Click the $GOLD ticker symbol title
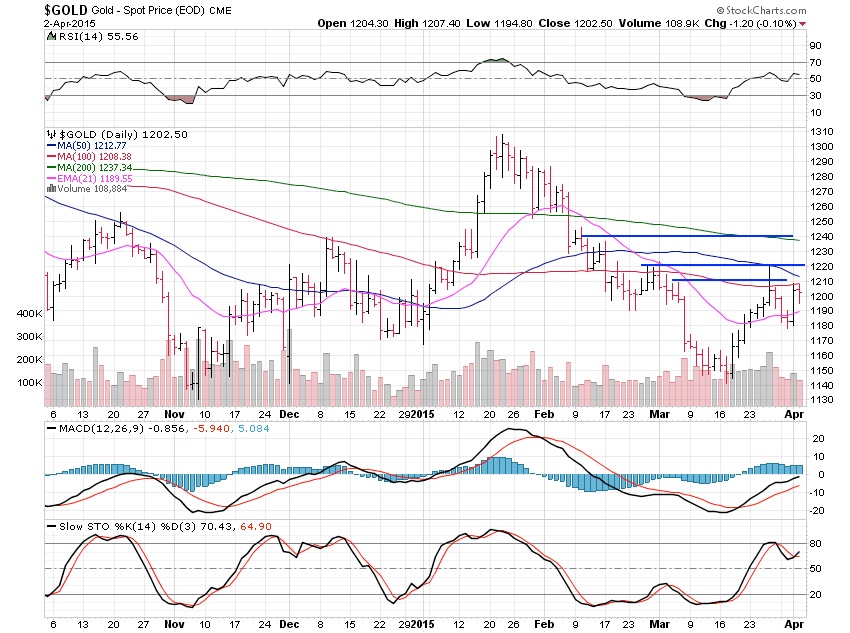850x633 pixels. [x=66, y=10]
